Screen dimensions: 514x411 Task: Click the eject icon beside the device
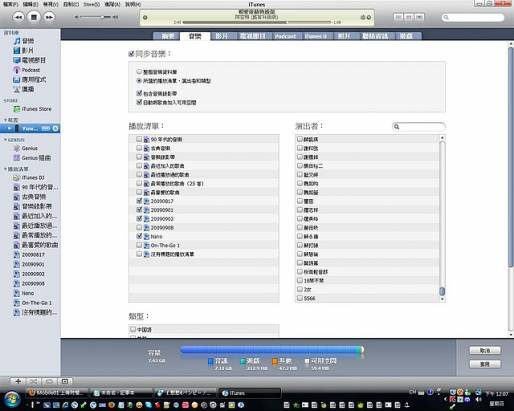click(x=55, y=129)
